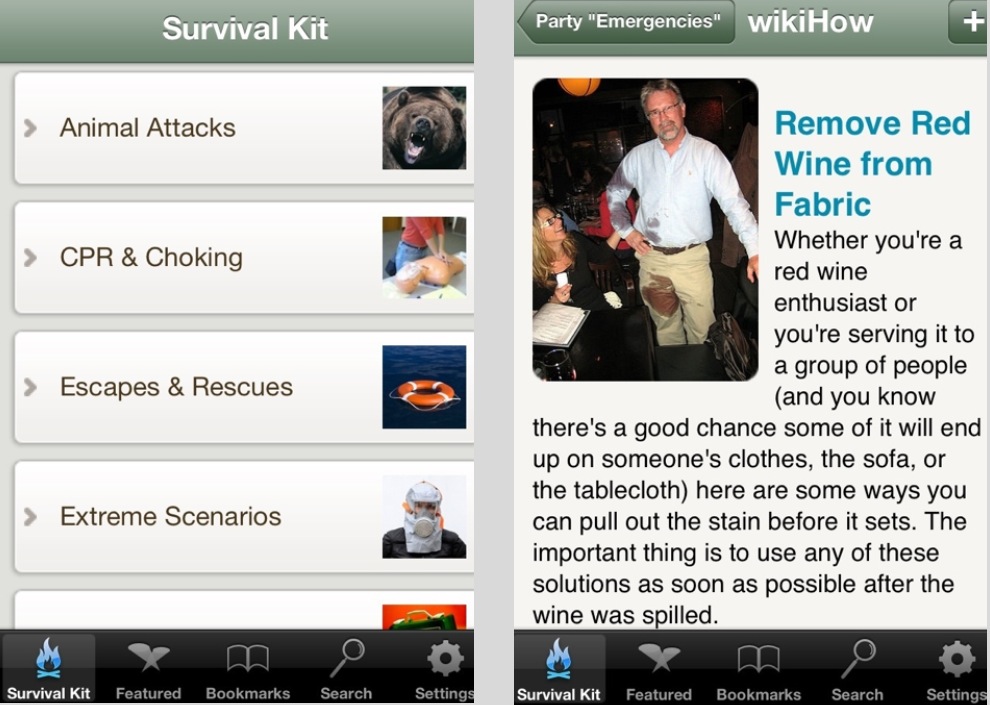Open the Remove Red Wine from Fabric title
This screenshot has width=990, height=705.
click(873, 163)
